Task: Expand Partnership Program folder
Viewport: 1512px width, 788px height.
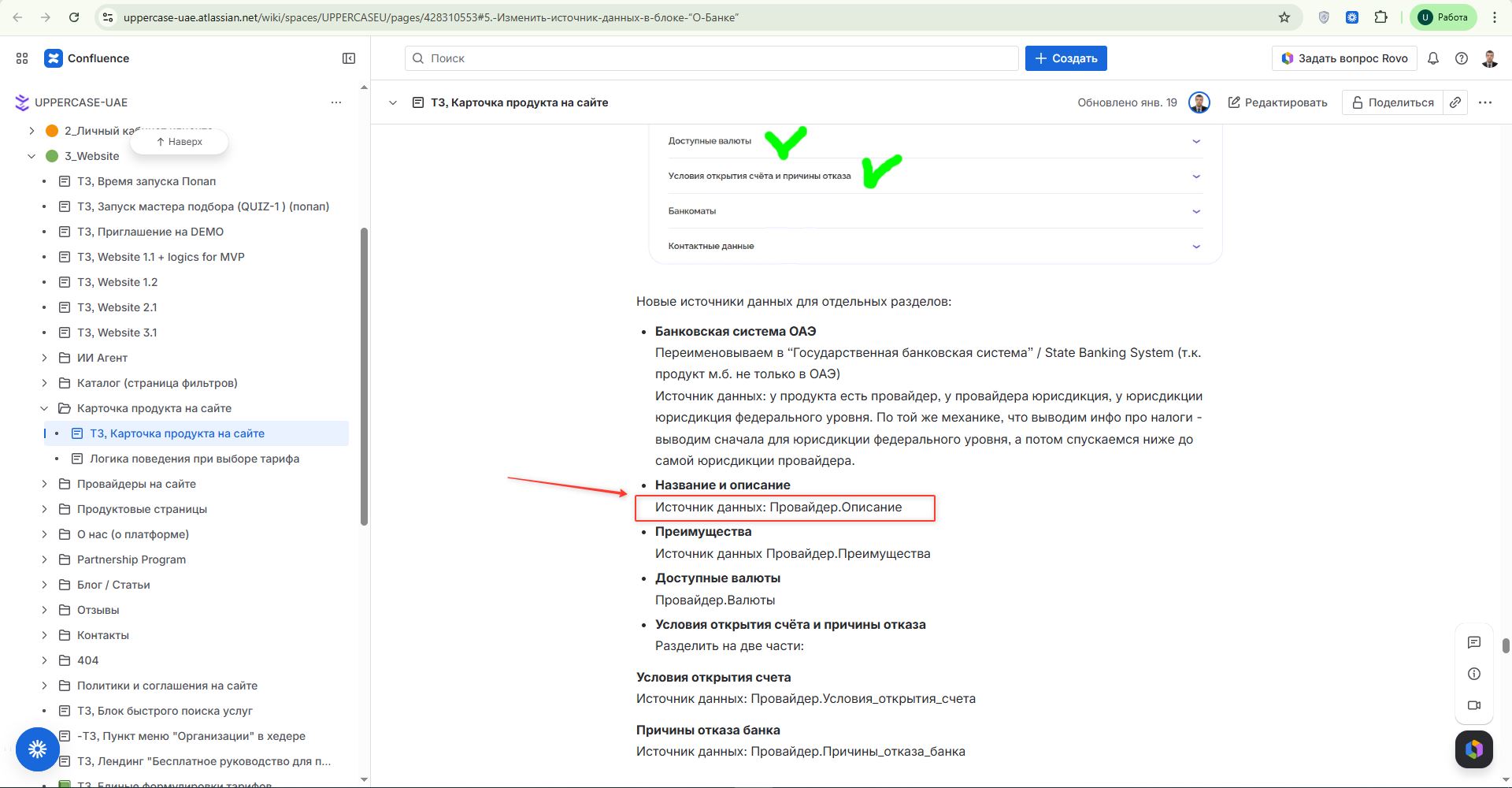Action: (x=44, y=559)
